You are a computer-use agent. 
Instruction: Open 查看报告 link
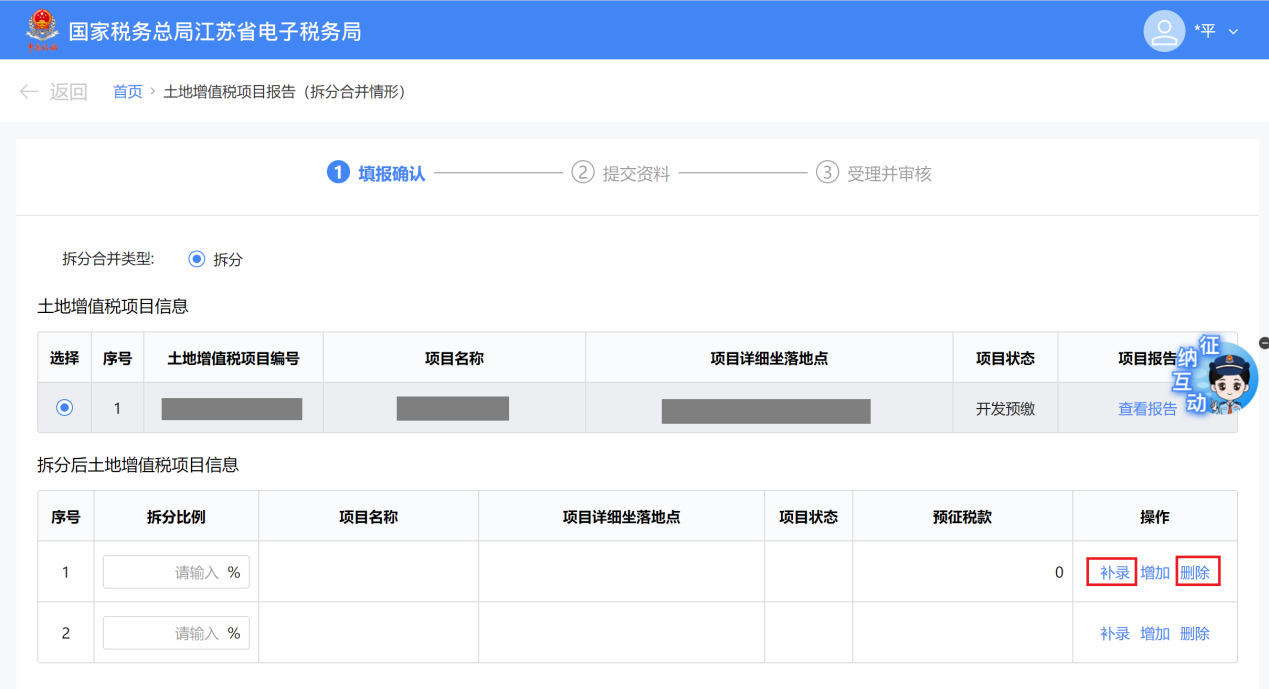(1147, 408)
